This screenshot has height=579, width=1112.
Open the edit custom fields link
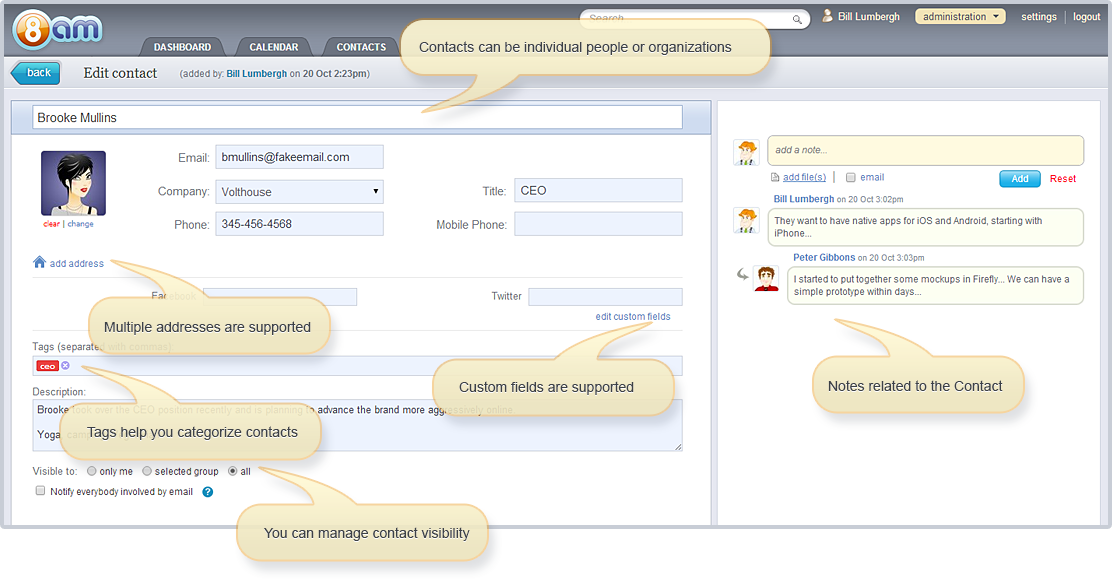pos(633,316)
